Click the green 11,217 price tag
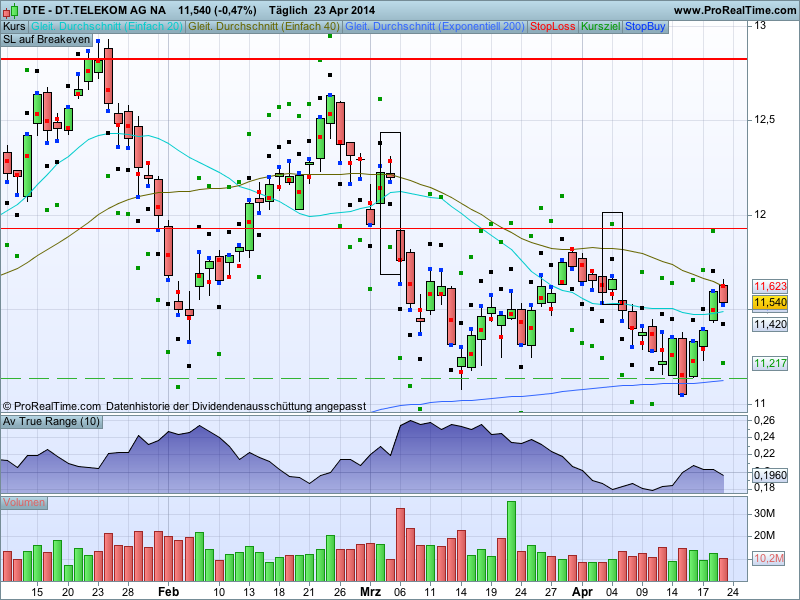This screenshot has height=600, width=800. (x=770, y=363)
